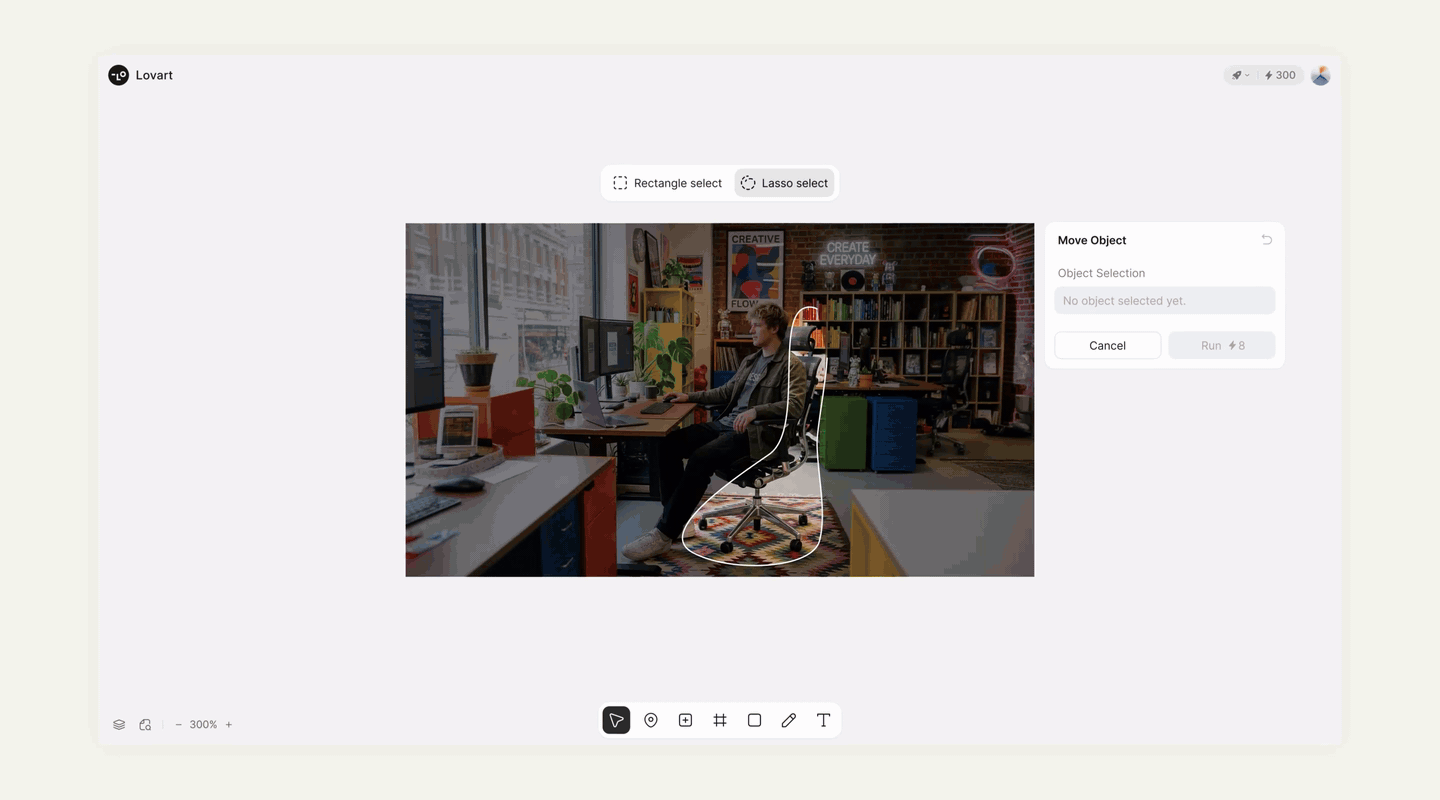Choose the frame grid tool
Viewport: 1440px width, 800px height.
720,720
